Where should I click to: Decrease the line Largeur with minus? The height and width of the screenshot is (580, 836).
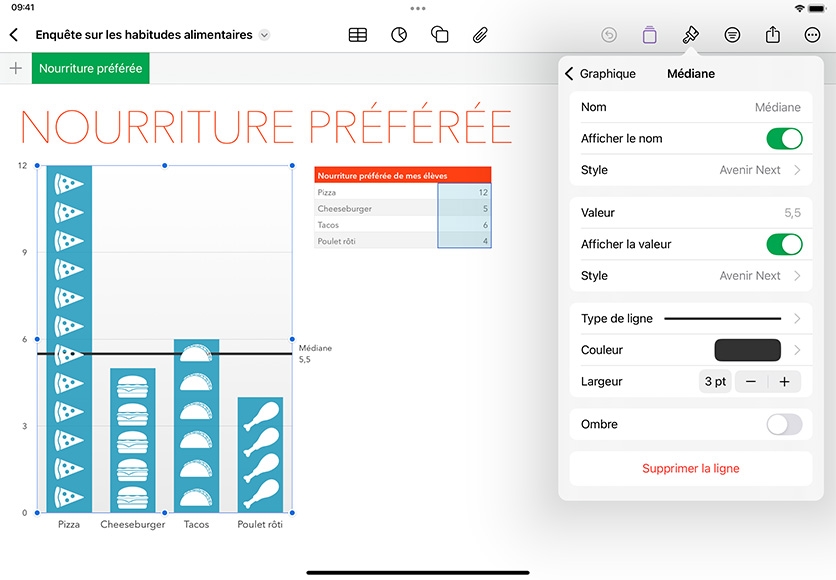[x=751, y=382]
